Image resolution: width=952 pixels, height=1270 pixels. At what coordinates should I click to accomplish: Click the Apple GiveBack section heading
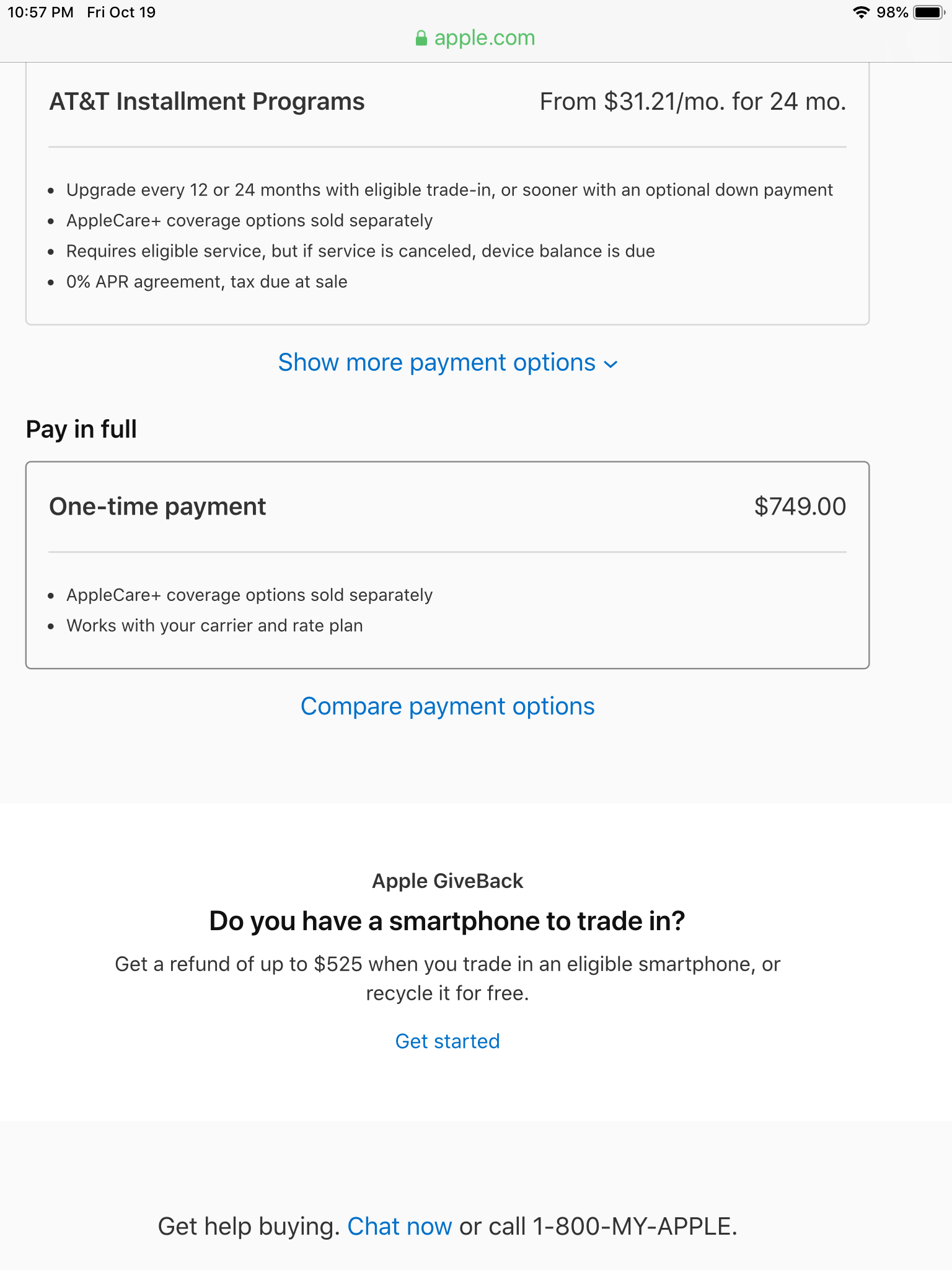(447, 881)
